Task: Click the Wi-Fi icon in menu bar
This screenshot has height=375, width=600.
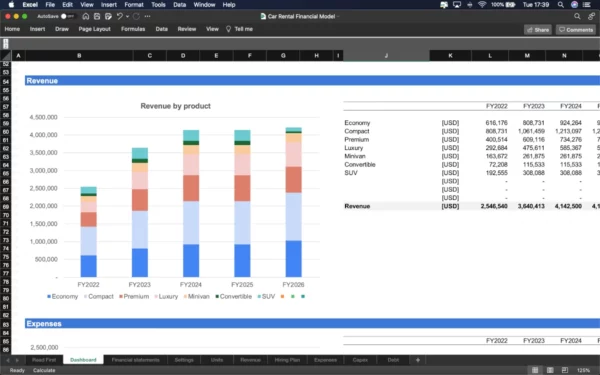Action: (482, 5)
